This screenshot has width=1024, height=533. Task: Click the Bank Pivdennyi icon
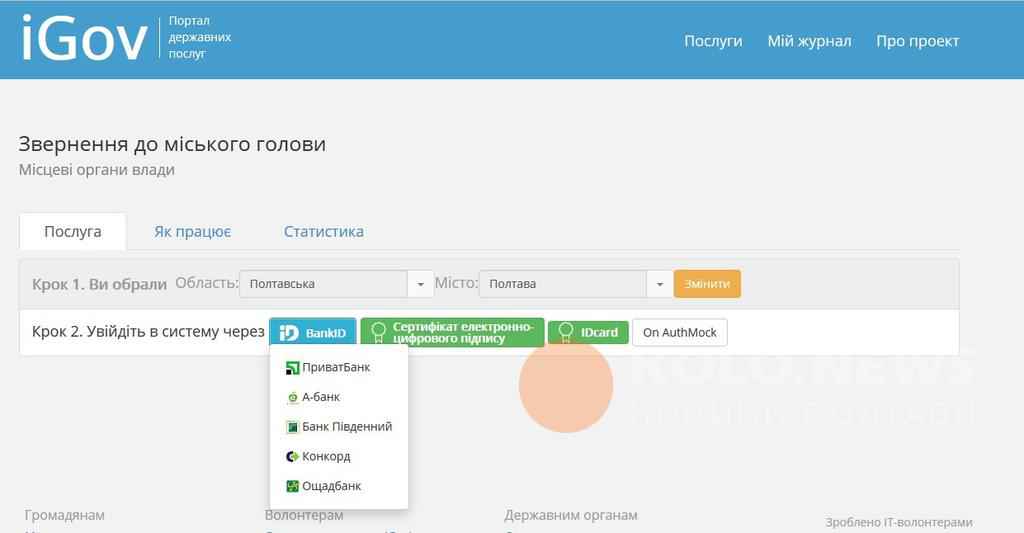pyautogui.click(x=293, y=427)
